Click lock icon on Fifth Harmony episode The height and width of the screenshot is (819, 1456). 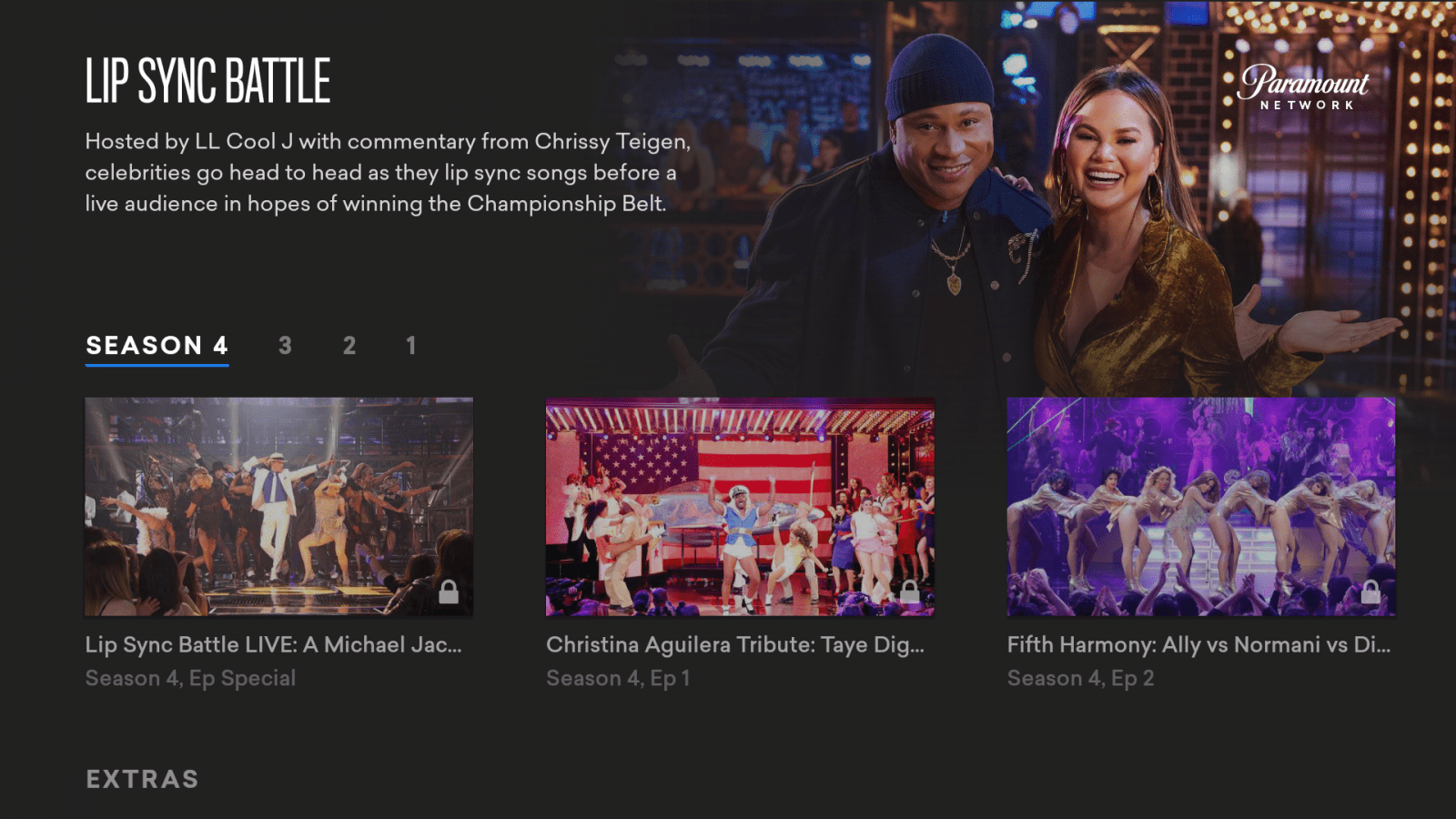coord(1370,591)
